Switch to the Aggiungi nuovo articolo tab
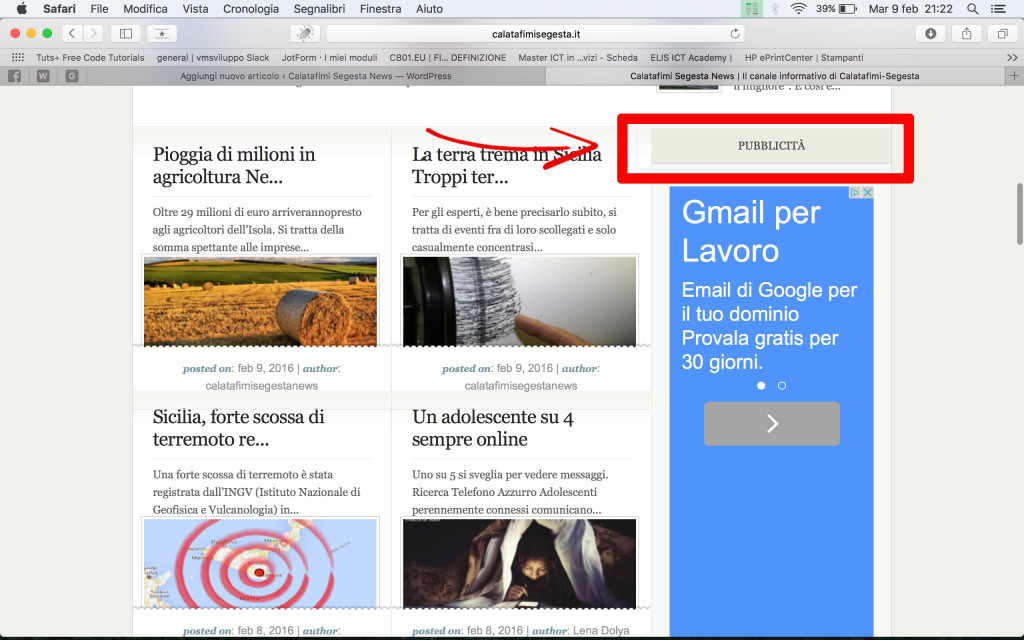The width and height of the screenshot is (1024, 640). pos(316,76)
